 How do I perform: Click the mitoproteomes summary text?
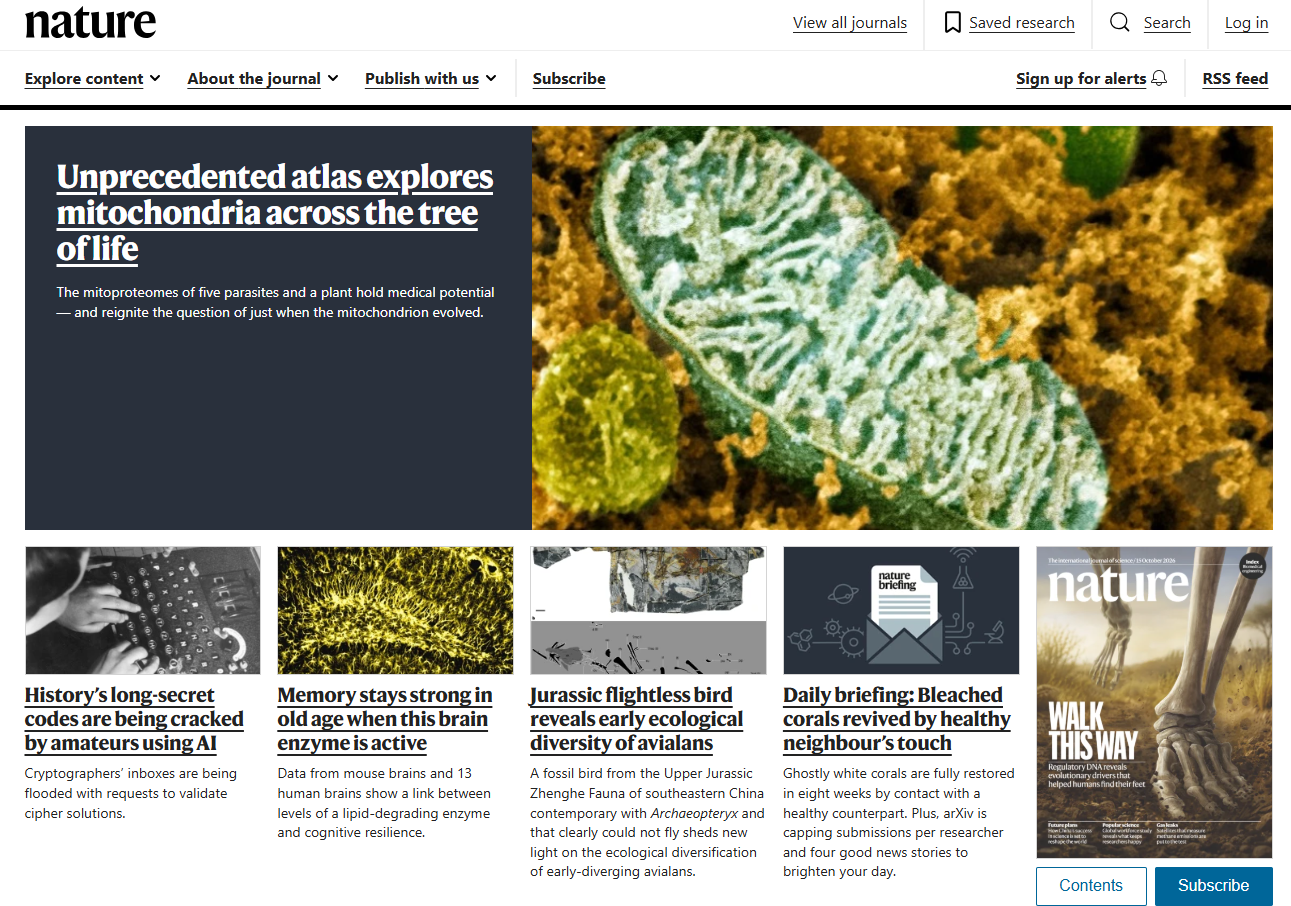click(275, 302)
